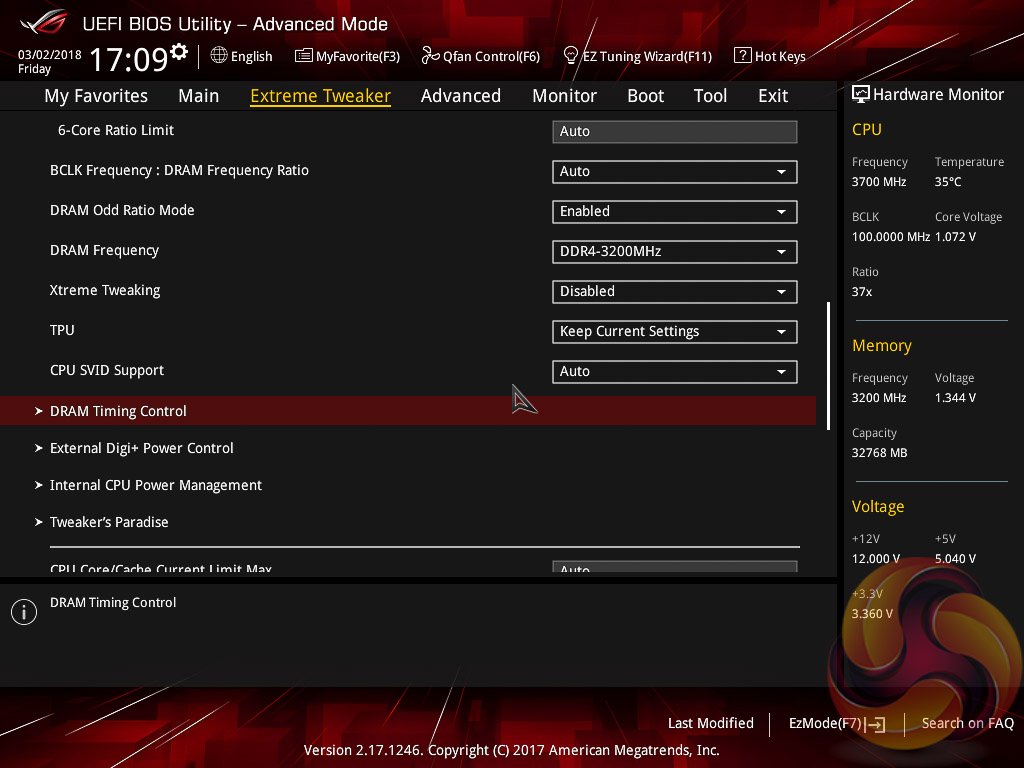Click the EzMode exit arrow icon
This screenshot has width=1024, height=768.
(876, 724)
